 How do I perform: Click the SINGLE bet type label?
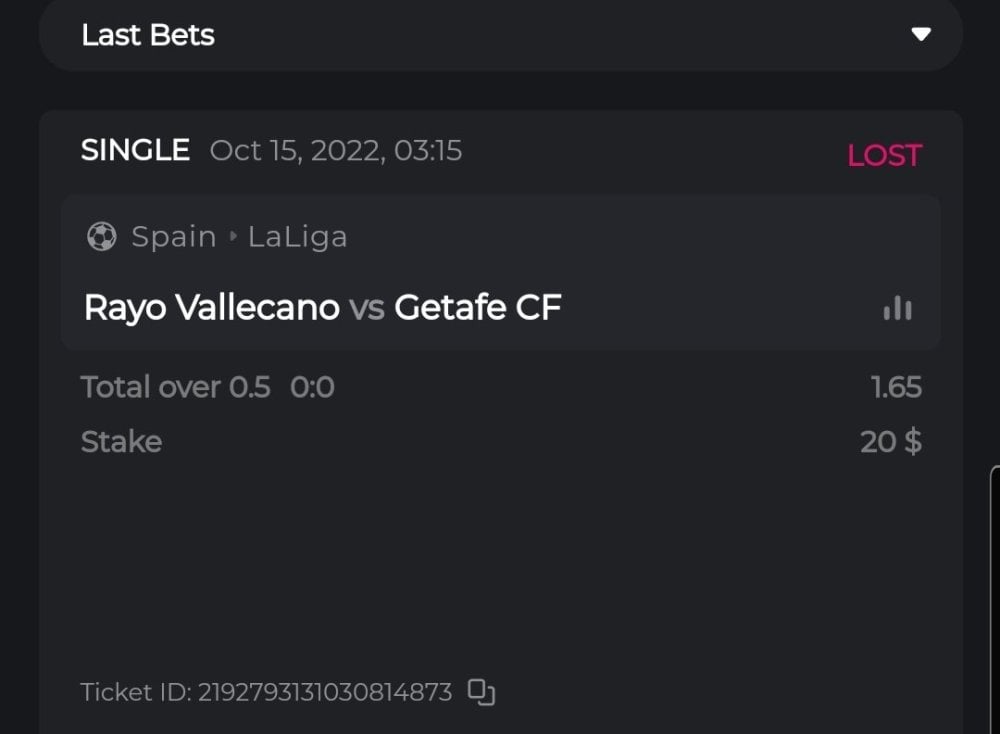point(135,150)
